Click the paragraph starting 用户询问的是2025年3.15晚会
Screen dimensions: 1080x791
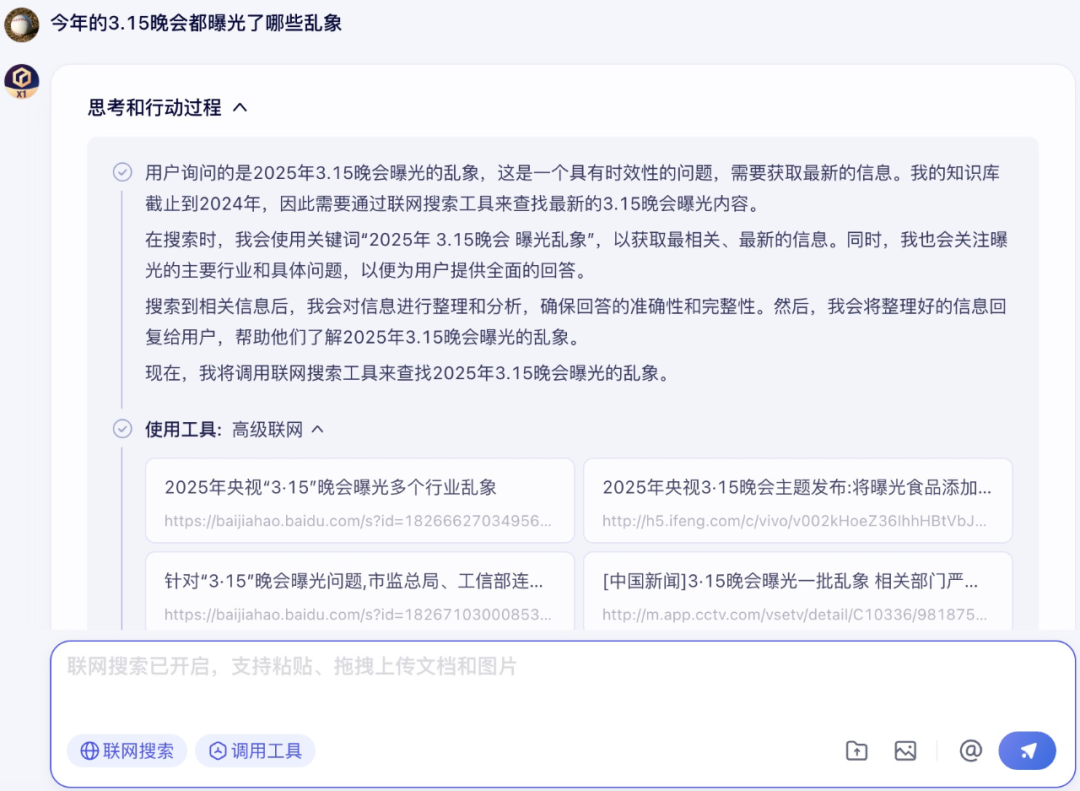point(572,188)
